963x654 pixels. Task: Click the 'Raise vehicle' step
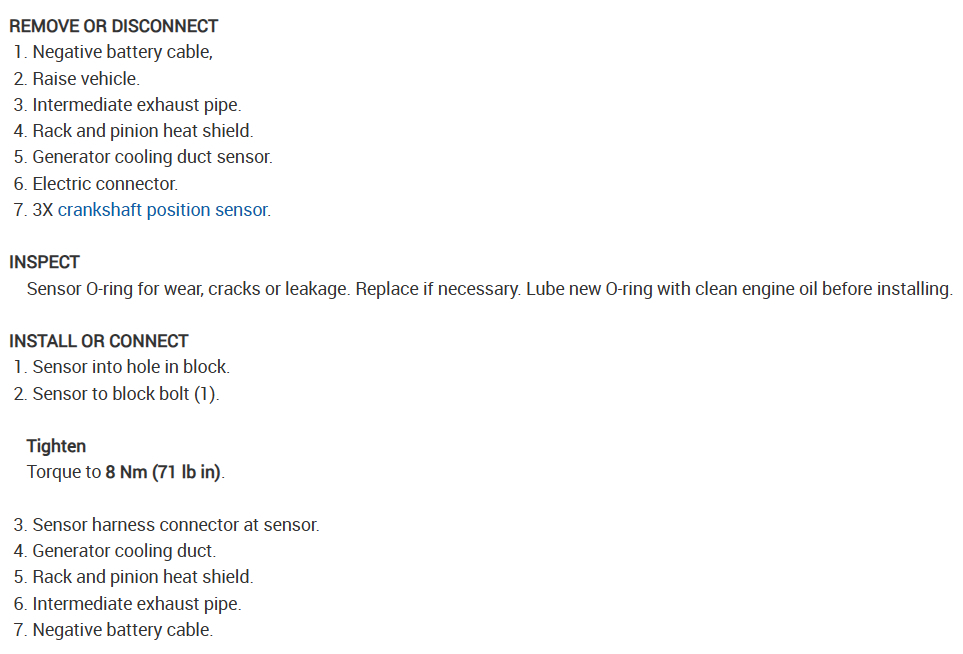86,78
